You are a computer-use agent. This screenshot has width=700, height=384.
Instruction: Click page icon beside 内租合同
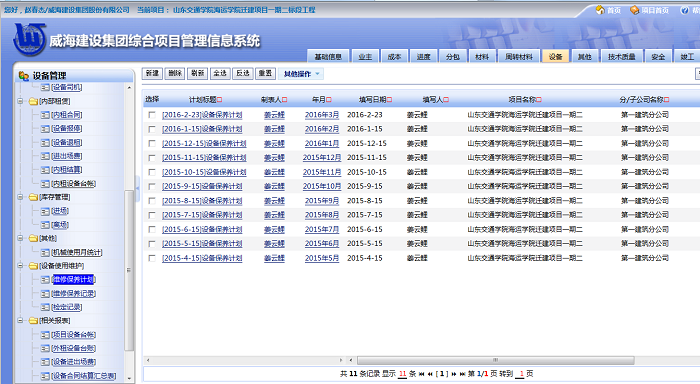click(x=45, y=115)
